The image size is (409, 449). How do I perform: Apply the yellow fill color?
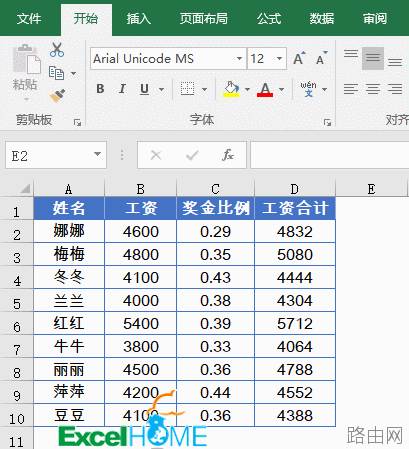pos(232,89)
